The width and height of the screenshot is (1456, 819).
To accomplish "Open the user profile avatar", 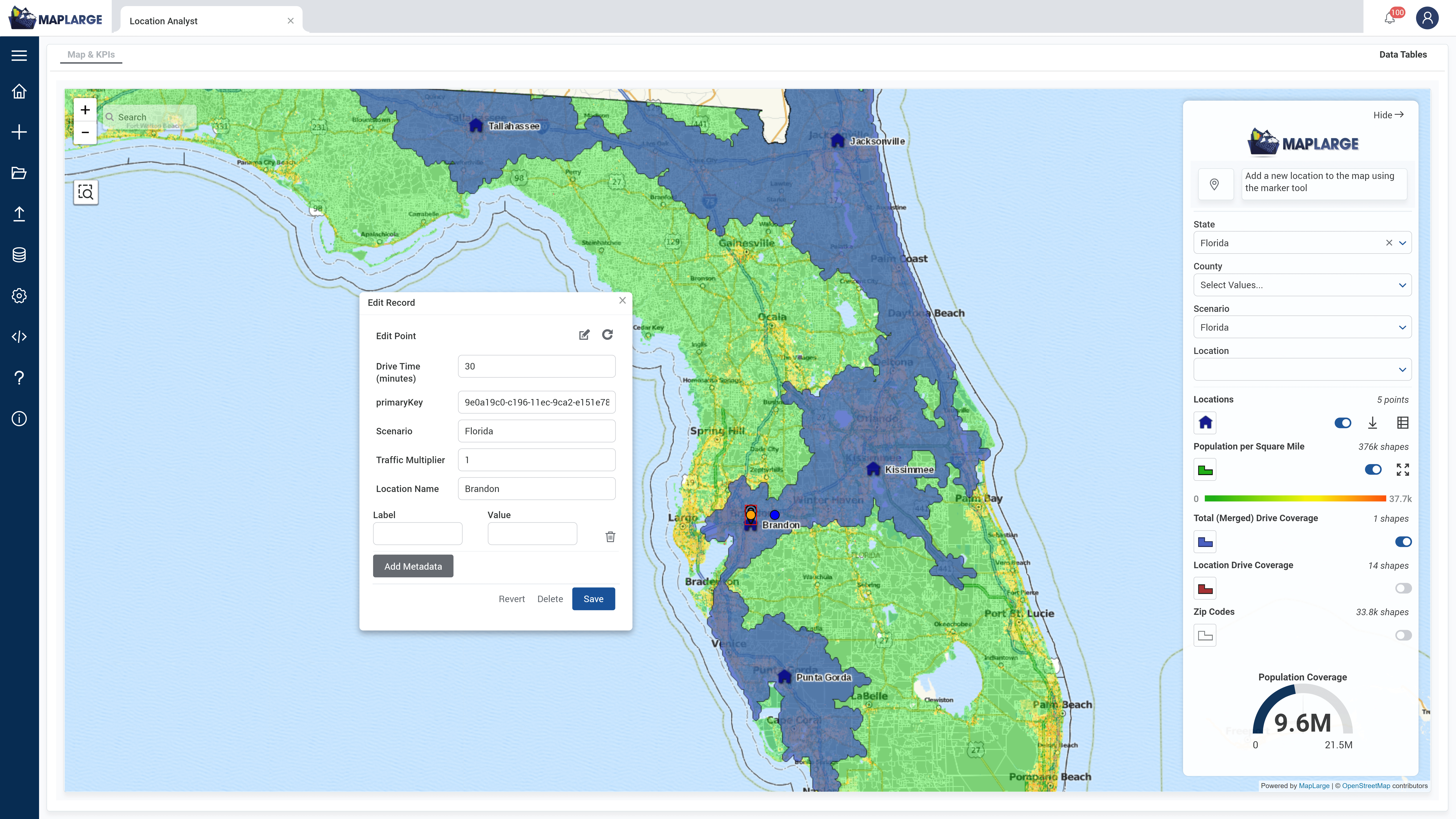I will [x=1427, y=18].
